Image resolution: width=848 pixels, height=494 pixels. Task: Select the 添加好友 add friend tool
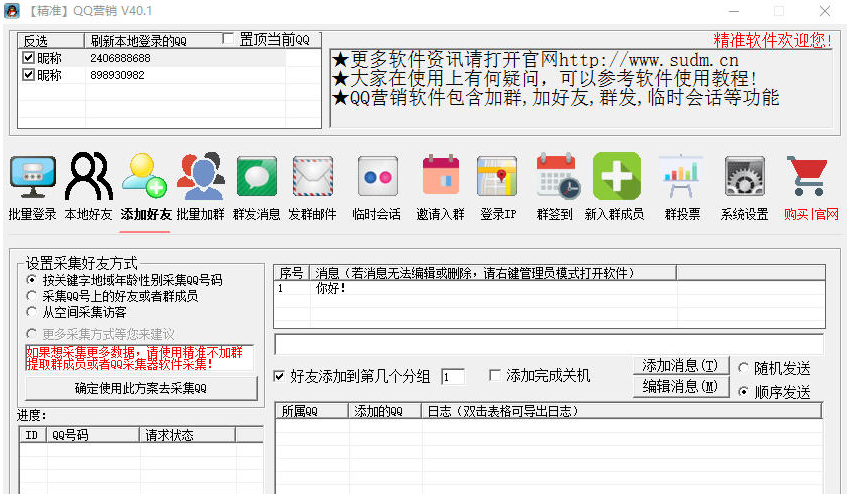(x=145, y=187)
